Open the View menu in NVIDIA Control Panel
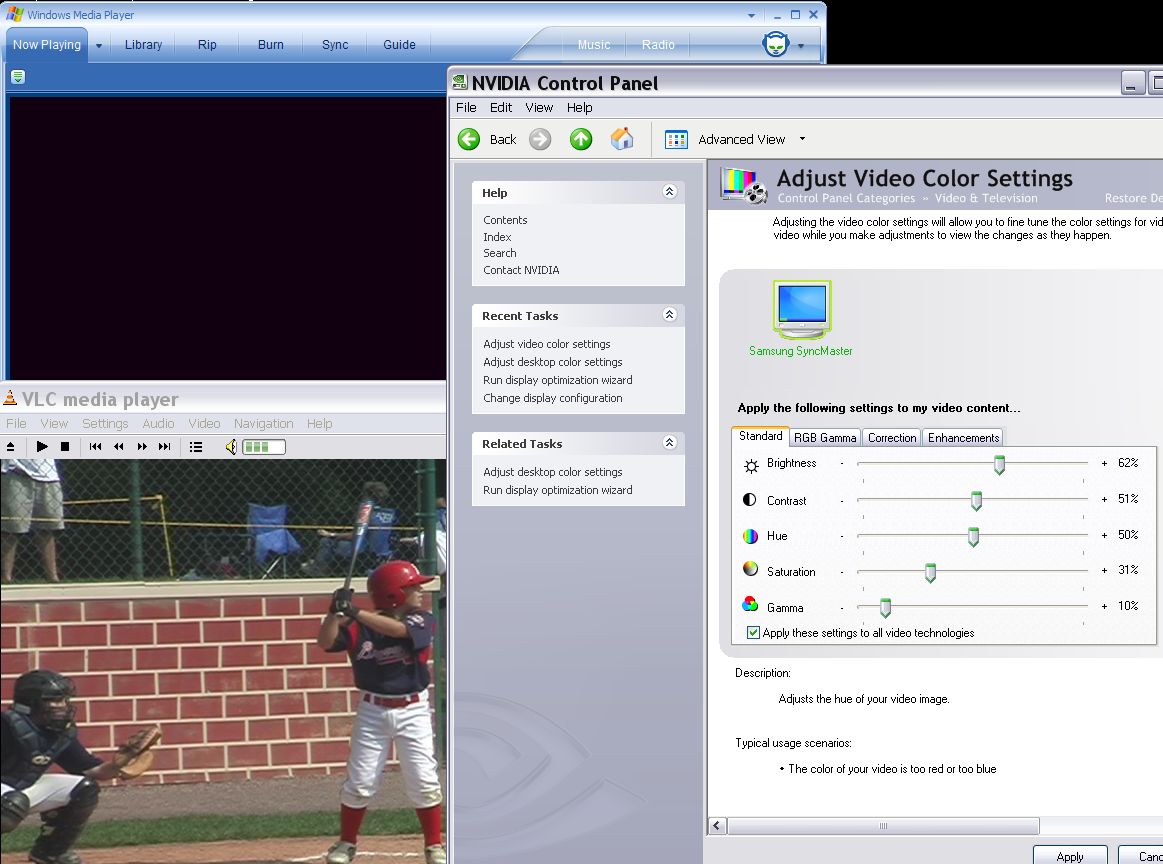The image size is (1163, 864). point(539,108)
